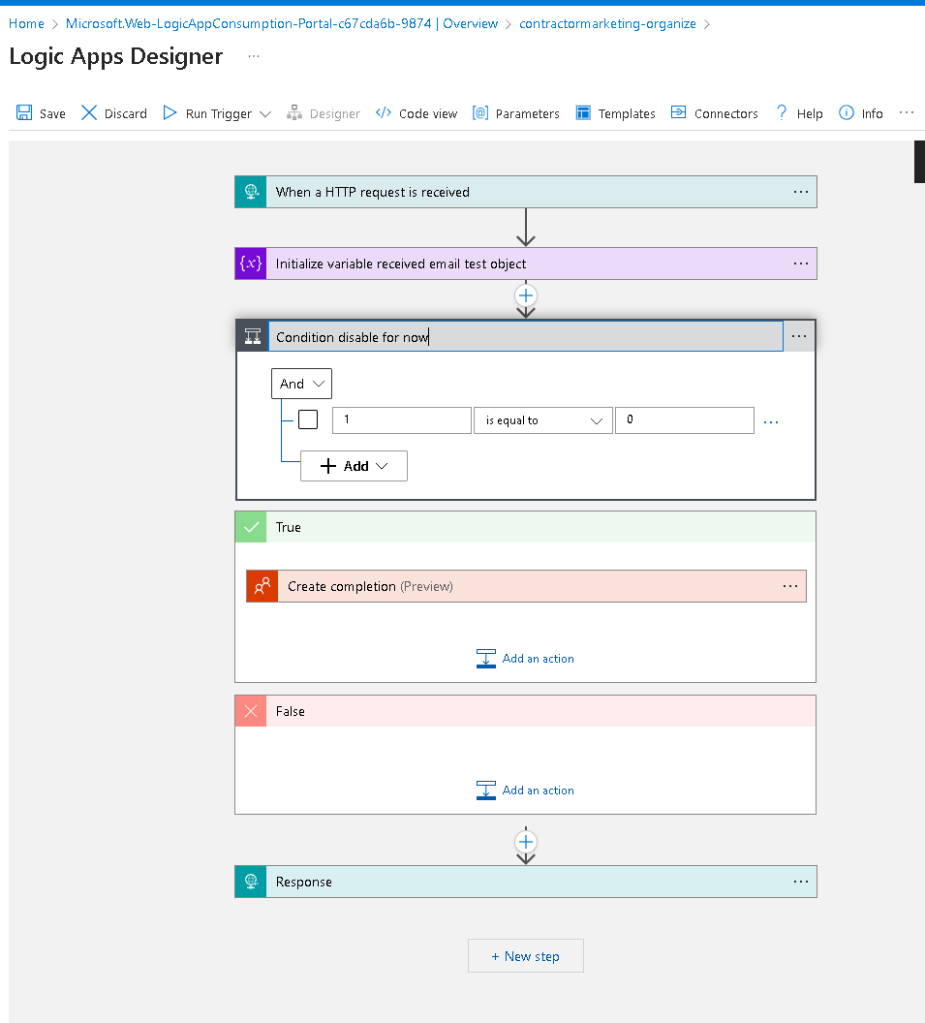Open ellipsis menu on Create completion action
The height and width of the screenshot is (1023, 925).
pyautogui.click(x=790, y=586)
